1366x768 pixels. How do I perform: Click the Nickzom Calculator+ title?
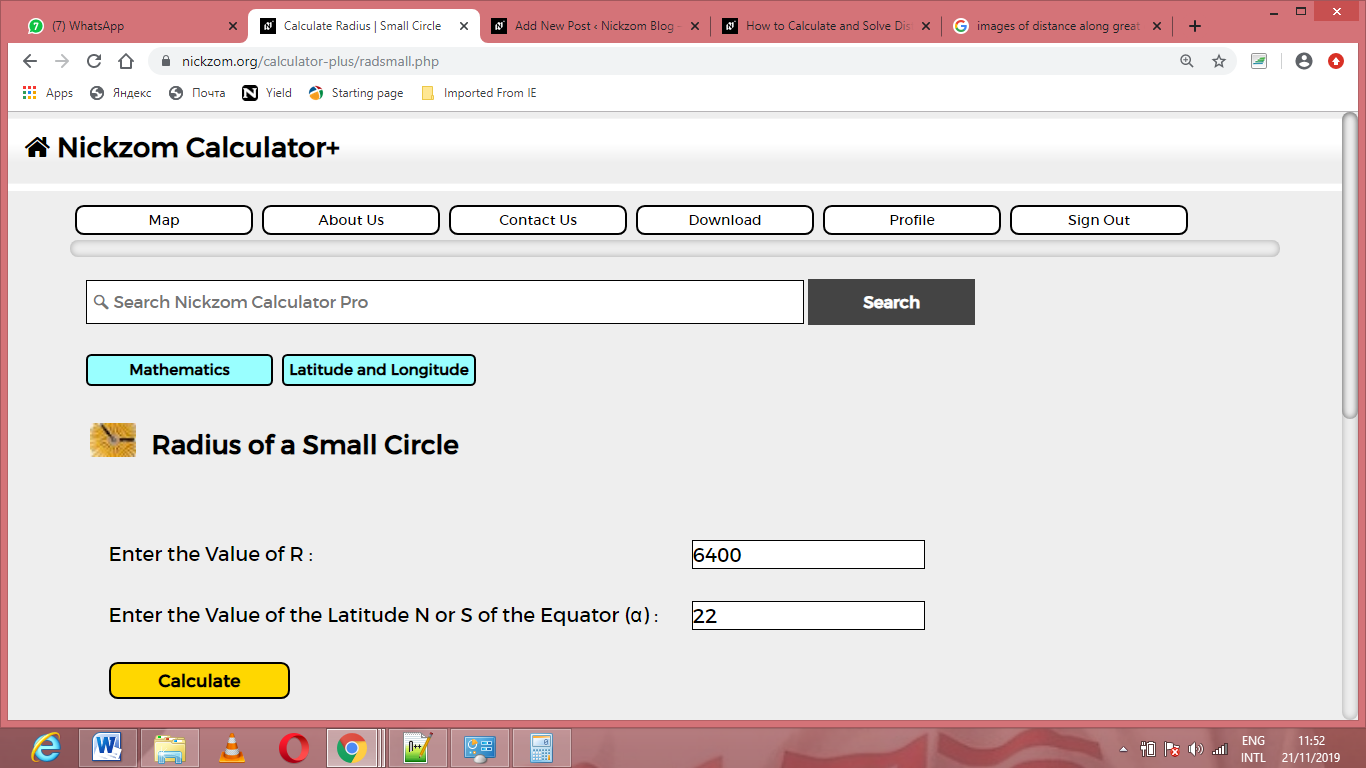tap(198, 148)
